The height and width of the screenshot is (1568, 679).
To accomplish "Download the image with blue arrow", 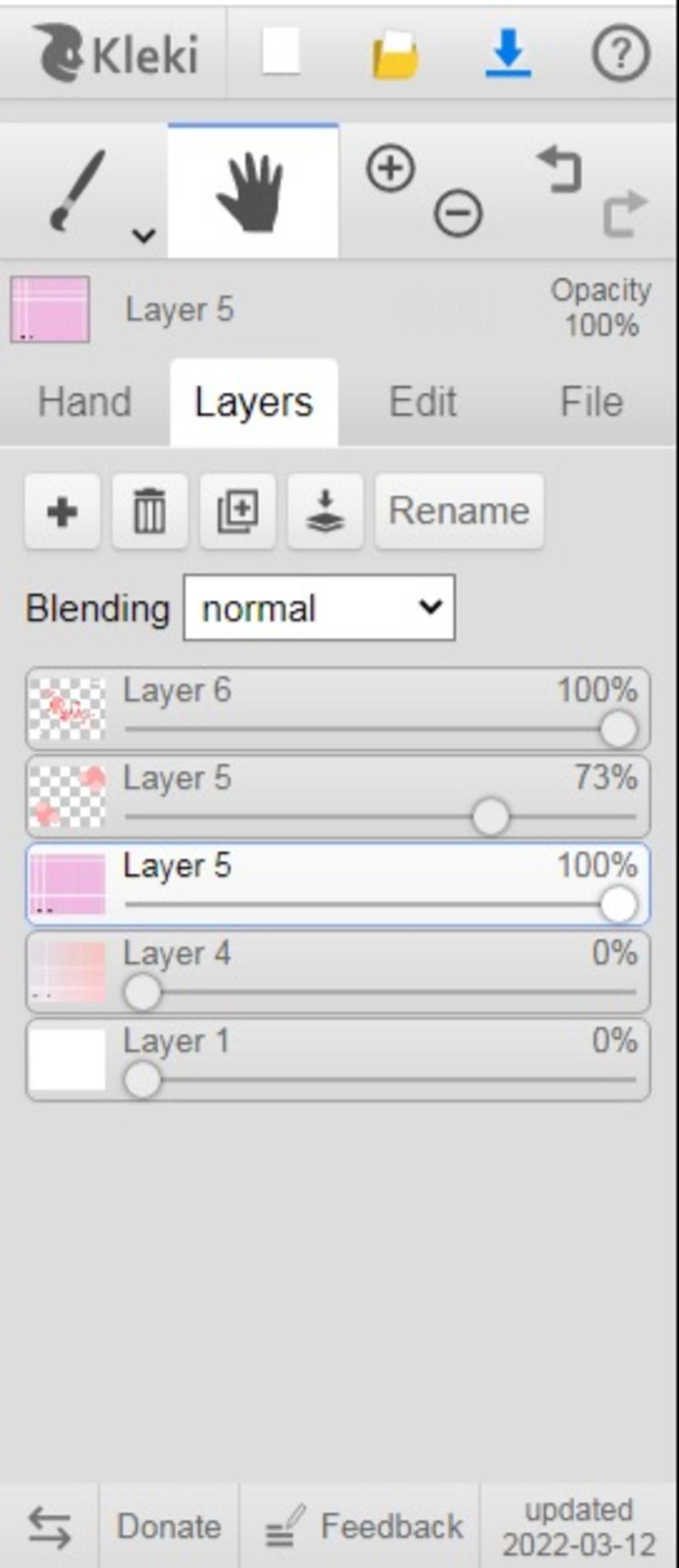I will [508, 53].
